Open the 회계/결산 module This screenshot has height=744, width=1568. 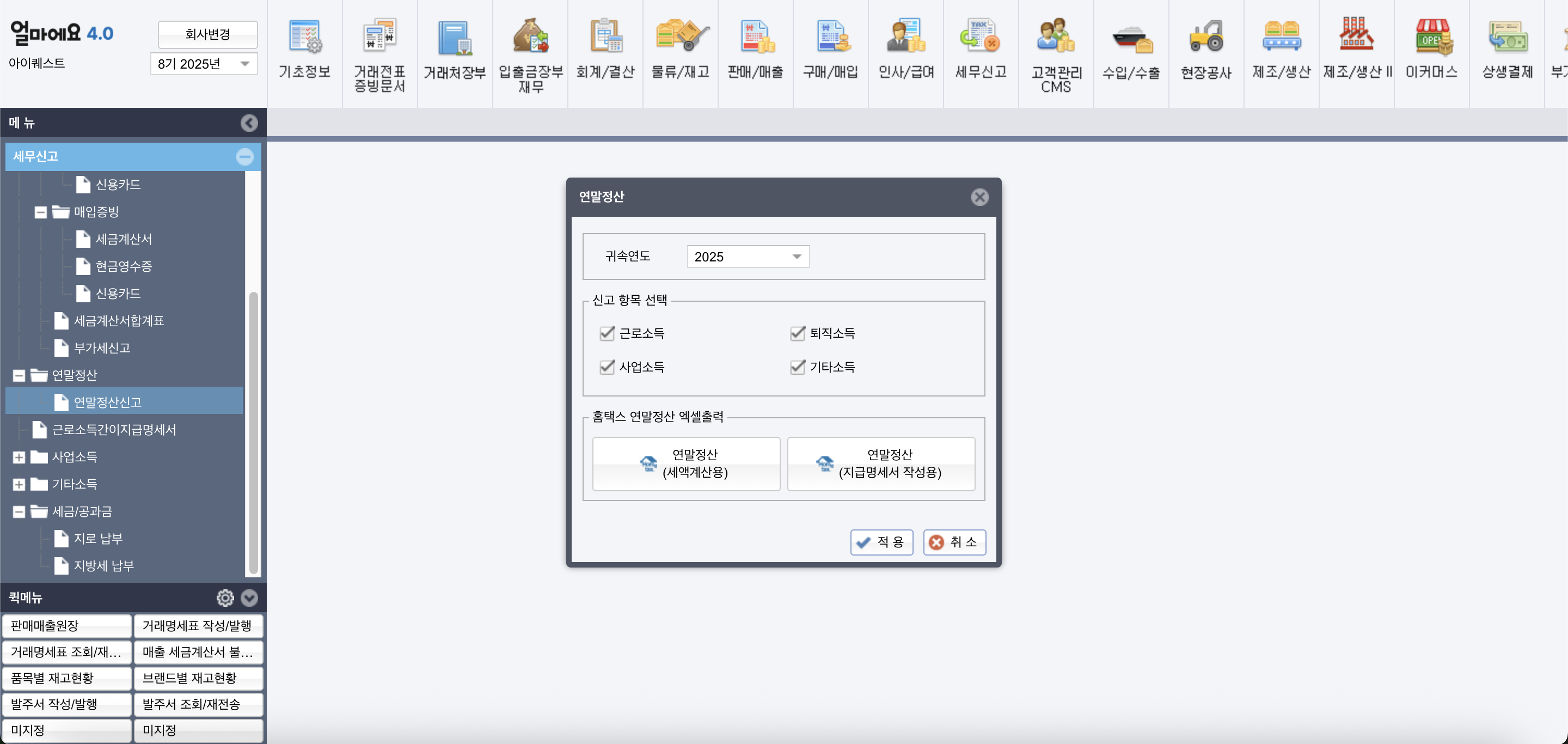[605, 52]
